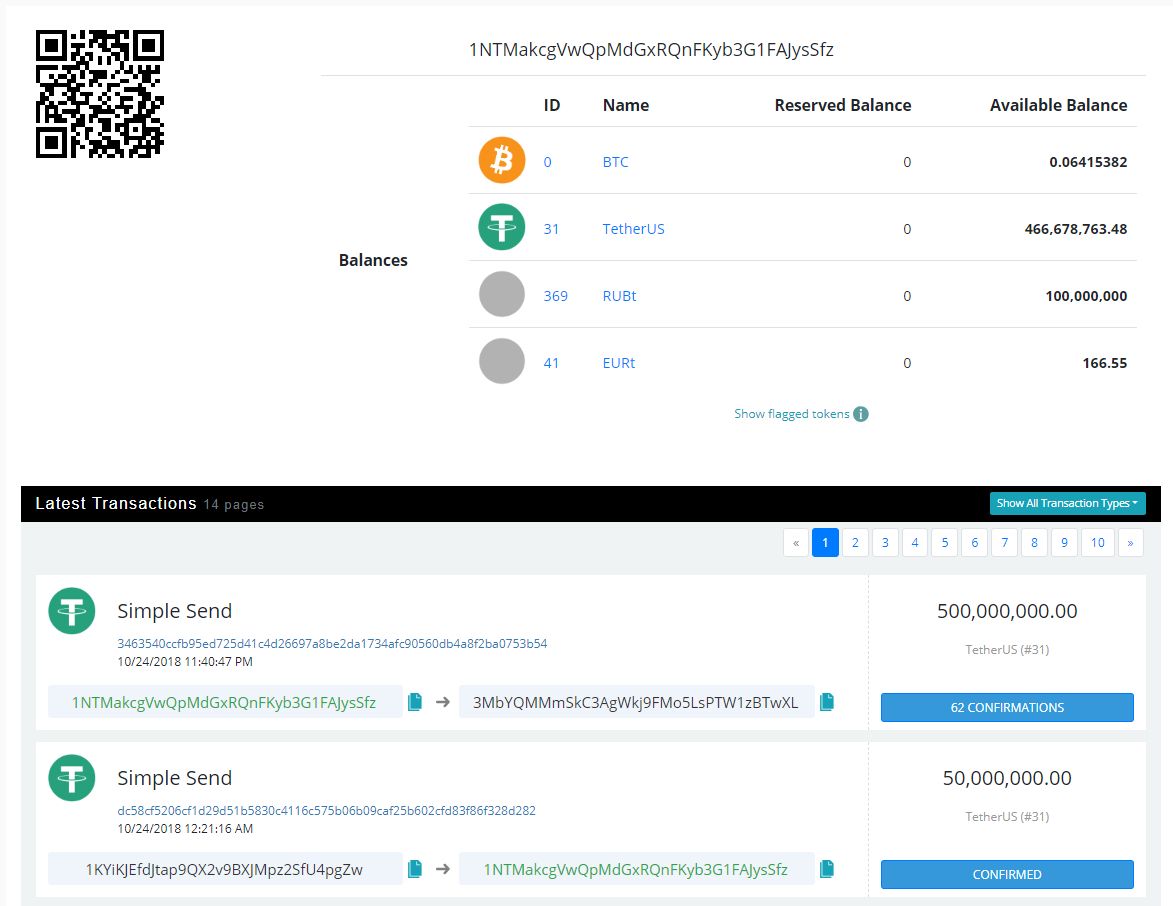Click the 62 CONFIRMATIONS button
The width and height of the screenshot is (1173, 906).
point(1006,707)
